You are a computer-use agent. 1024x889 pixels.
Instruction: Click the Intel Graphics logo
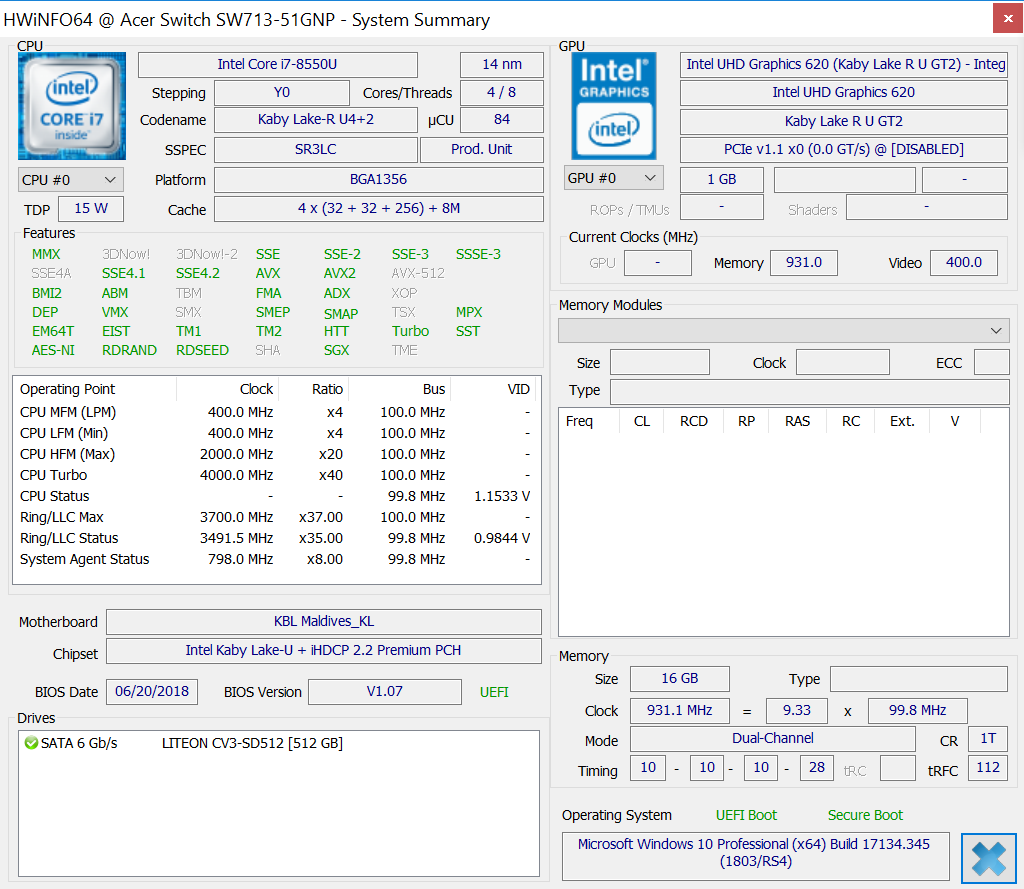[x=614, y=106]
